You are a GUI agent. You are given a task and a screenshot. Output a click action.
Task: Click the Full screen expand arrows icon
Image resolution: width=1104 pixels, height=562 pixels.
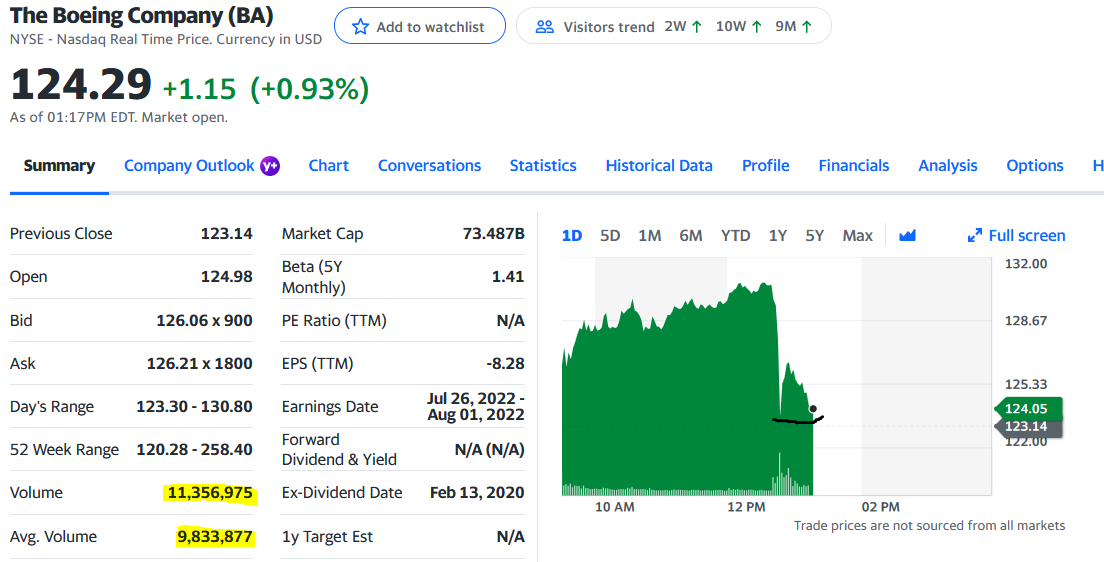click(974, 235)
